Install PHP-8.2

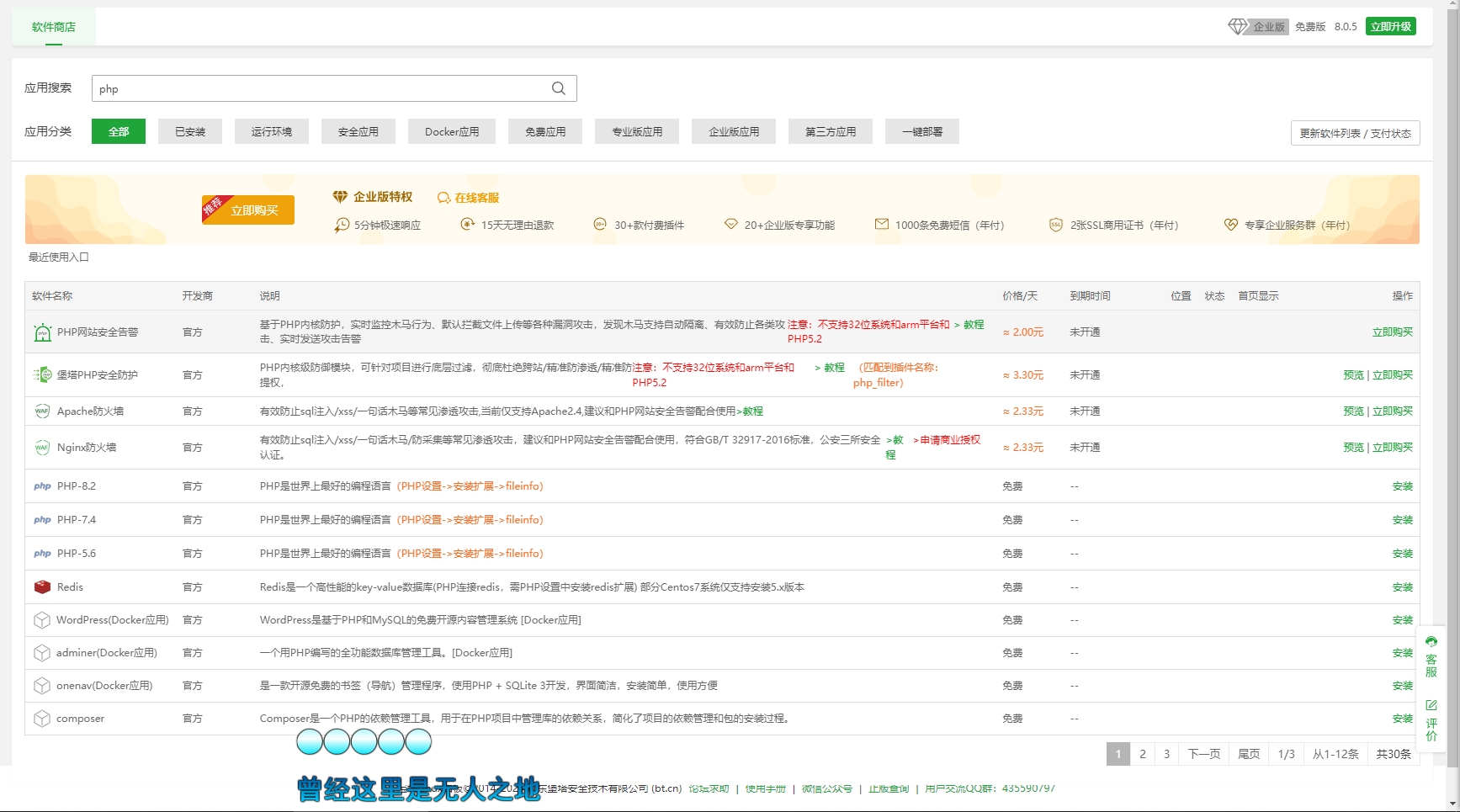click(x=1403, y=486)
